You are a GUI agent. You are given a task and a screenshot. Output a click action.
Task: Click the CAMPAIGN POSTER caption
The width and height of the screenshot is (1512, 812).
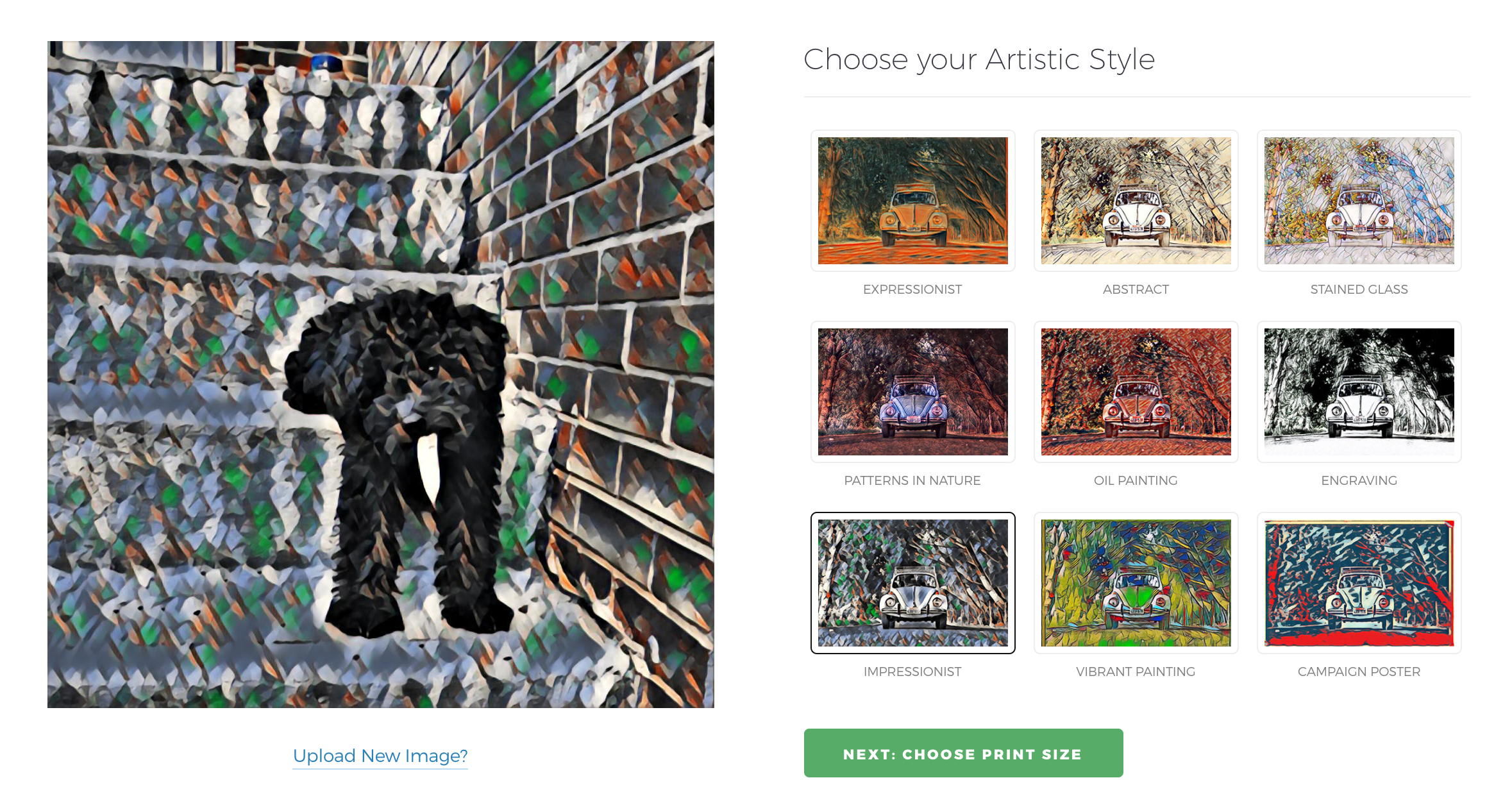coord(1359,672)
